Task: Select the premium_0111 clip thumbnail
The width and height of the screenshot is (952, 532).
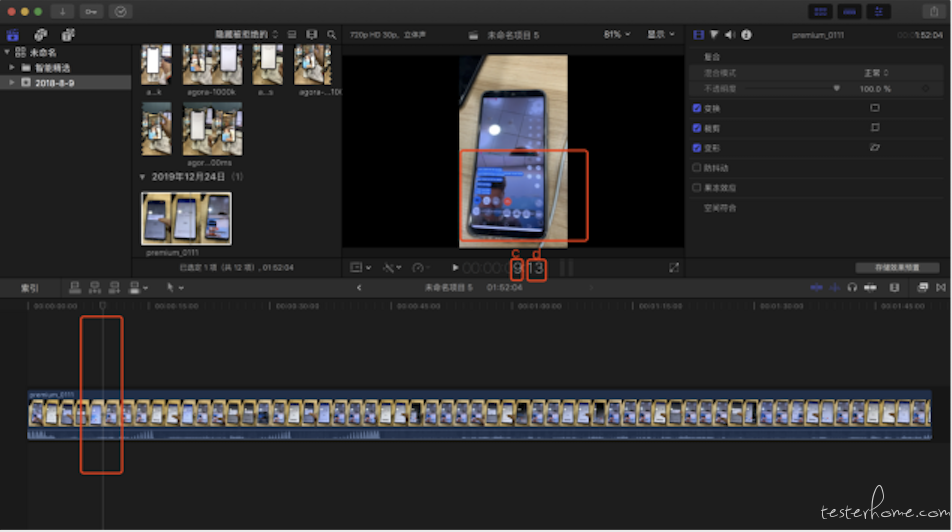Action: [186, 219]
